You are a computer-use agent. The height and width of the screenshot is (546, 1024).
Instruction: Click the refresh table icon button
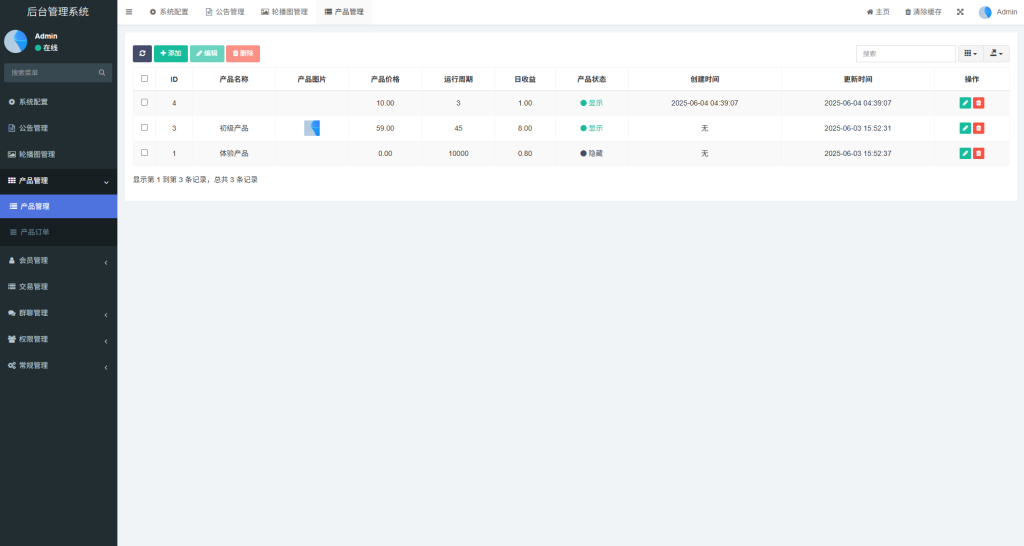(142, 54)
